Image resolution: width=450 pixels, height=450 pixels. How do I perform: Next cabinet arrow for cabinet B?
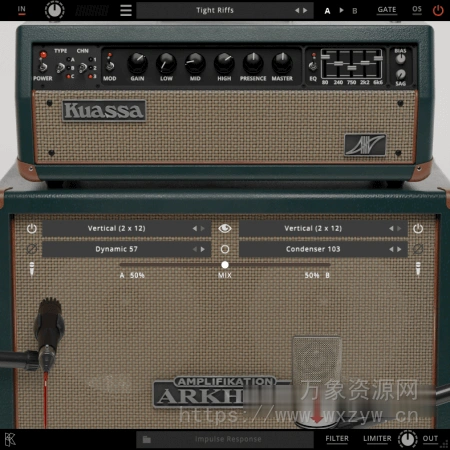click(399, 229)
